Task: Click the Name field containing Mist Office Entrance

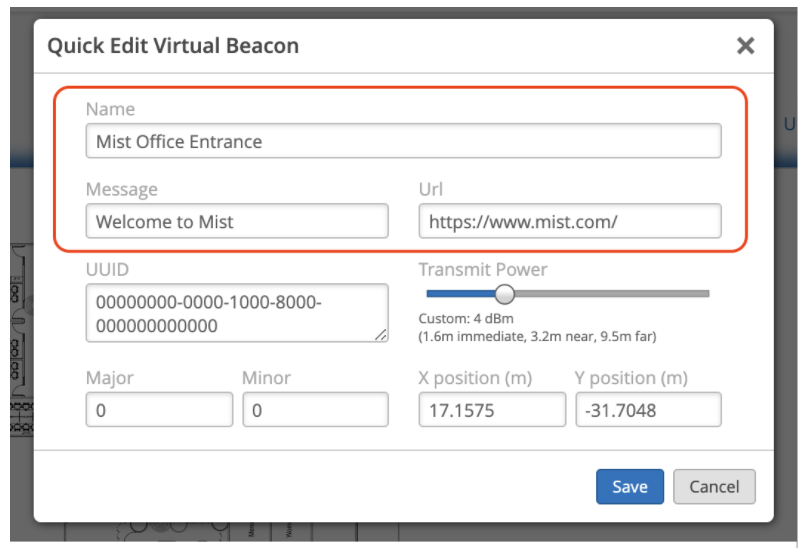Action: click(403, 141)
